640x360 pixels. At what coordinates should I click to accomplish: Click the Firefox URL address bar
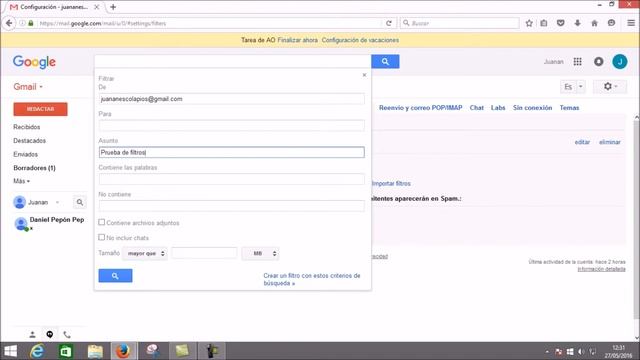coord(208,23)
